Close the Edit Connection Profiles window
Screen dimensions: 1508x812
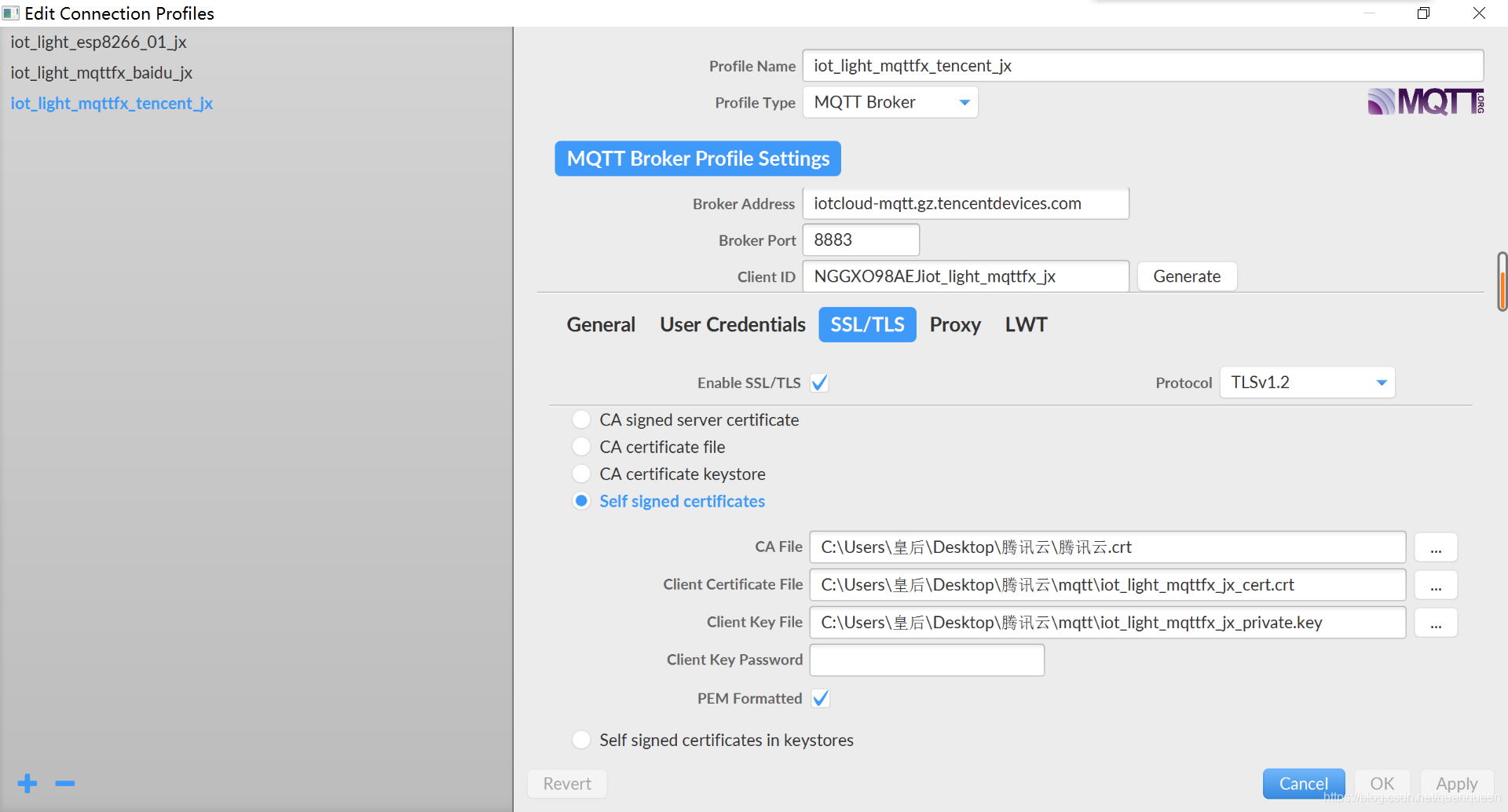point(1479,13)
